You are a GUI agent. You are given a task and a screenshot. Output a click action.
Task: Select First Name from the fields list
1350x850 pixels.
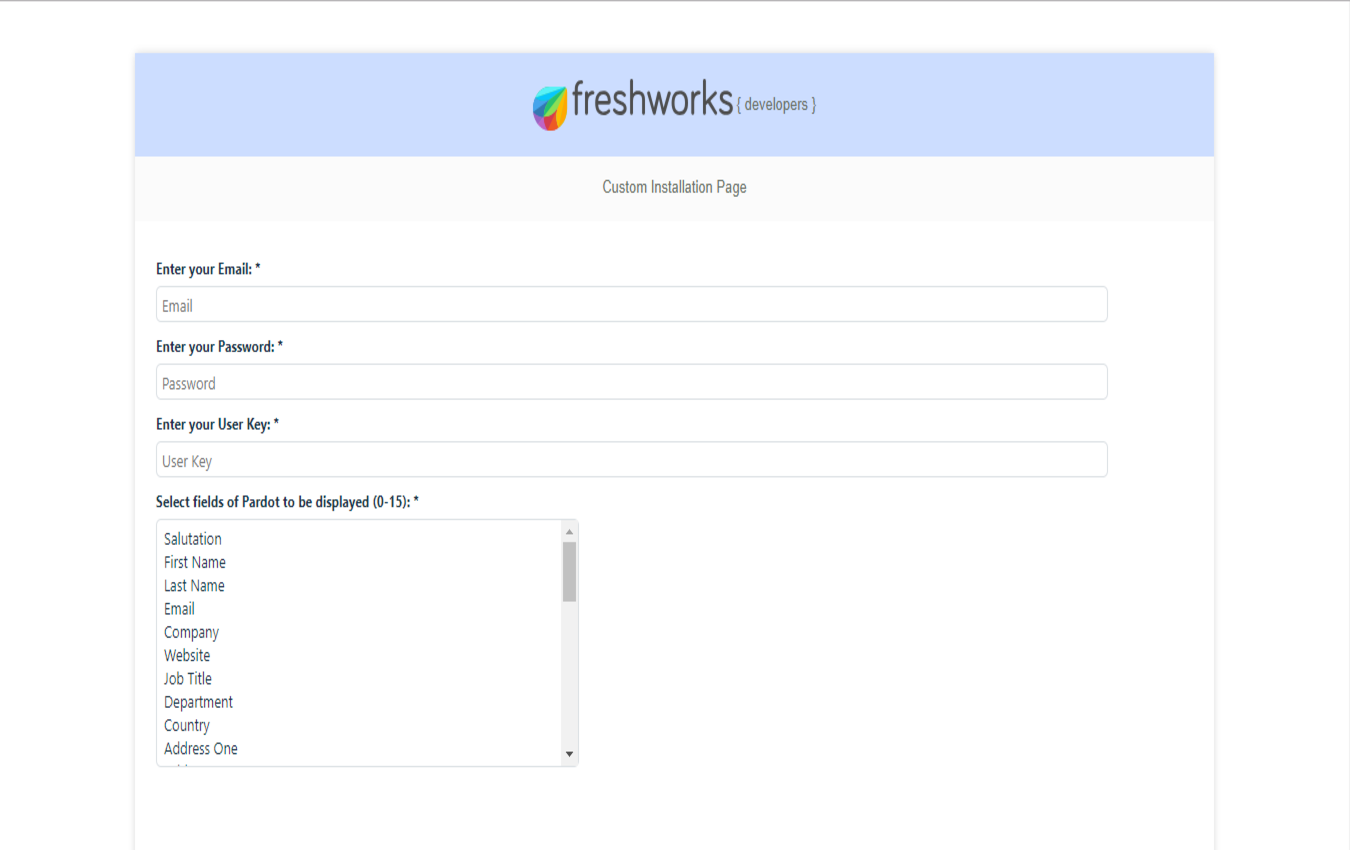(x=194, y=562)
